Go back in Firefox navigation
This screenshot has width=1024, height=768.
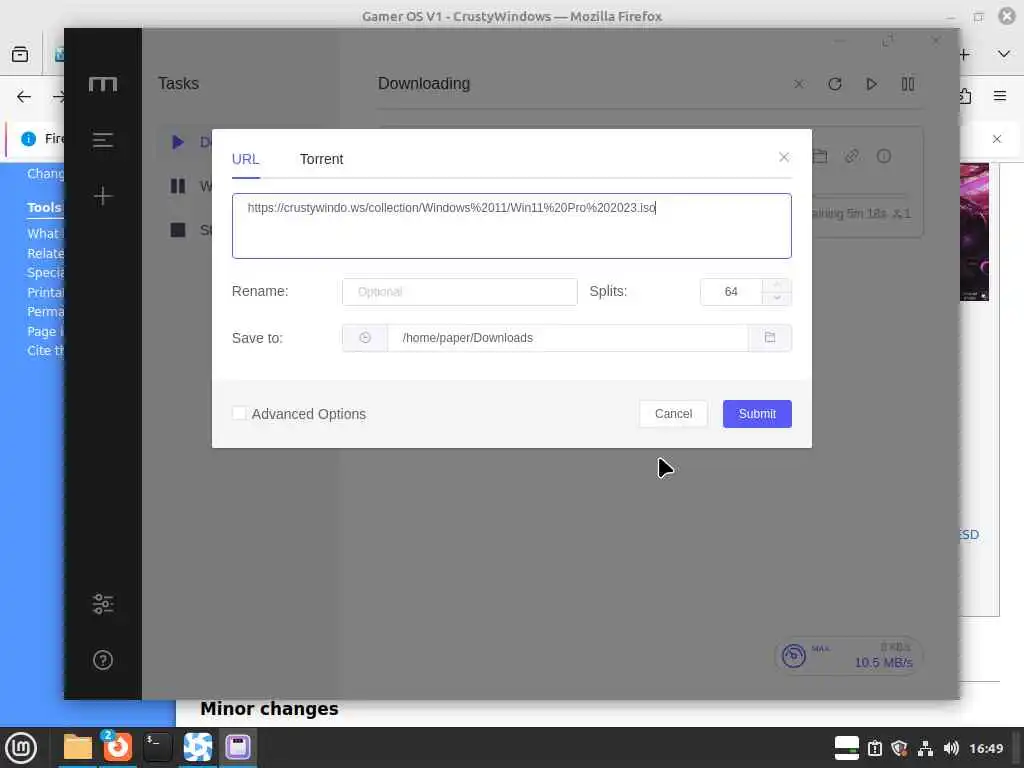(x=24, y=97)
